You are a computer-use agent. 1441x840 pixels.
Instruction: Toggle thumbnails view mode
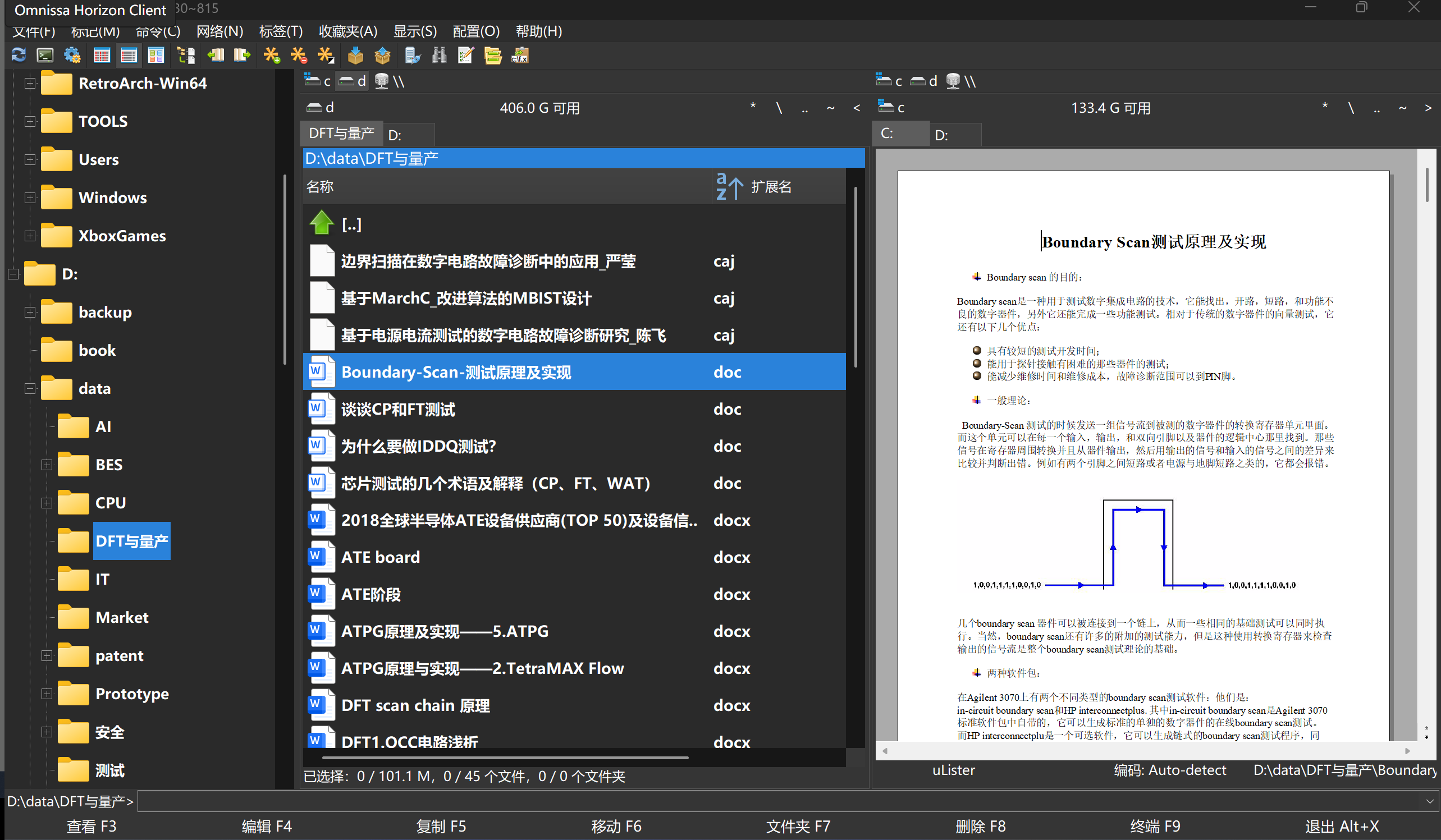tap(155, 56)
